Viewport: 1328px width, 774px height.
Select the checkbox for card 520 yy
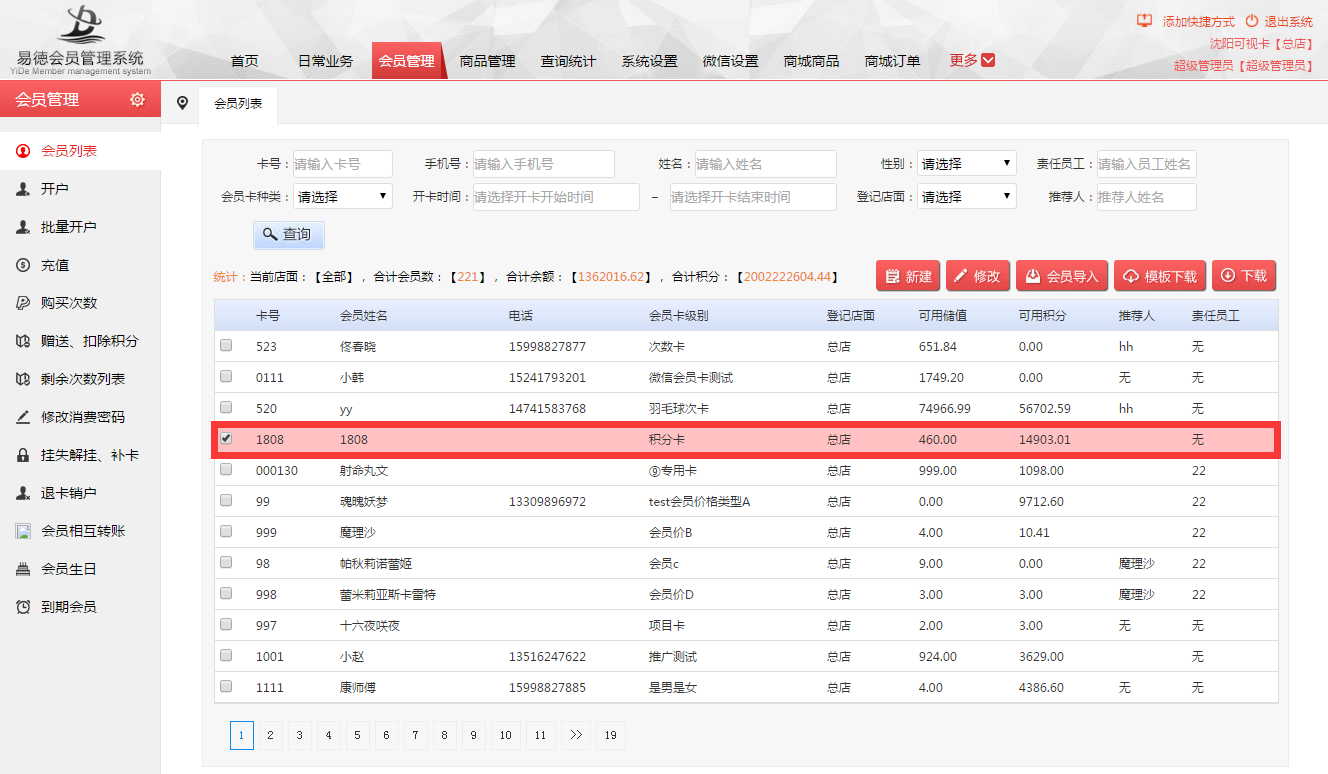pyautogui.click(x=226, y=407)
